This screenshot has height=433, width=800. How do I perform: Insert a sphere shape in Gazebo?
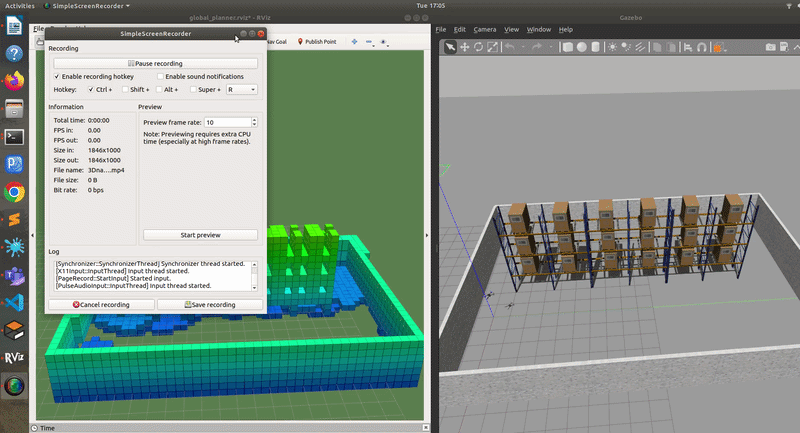(x=582, y=47)
